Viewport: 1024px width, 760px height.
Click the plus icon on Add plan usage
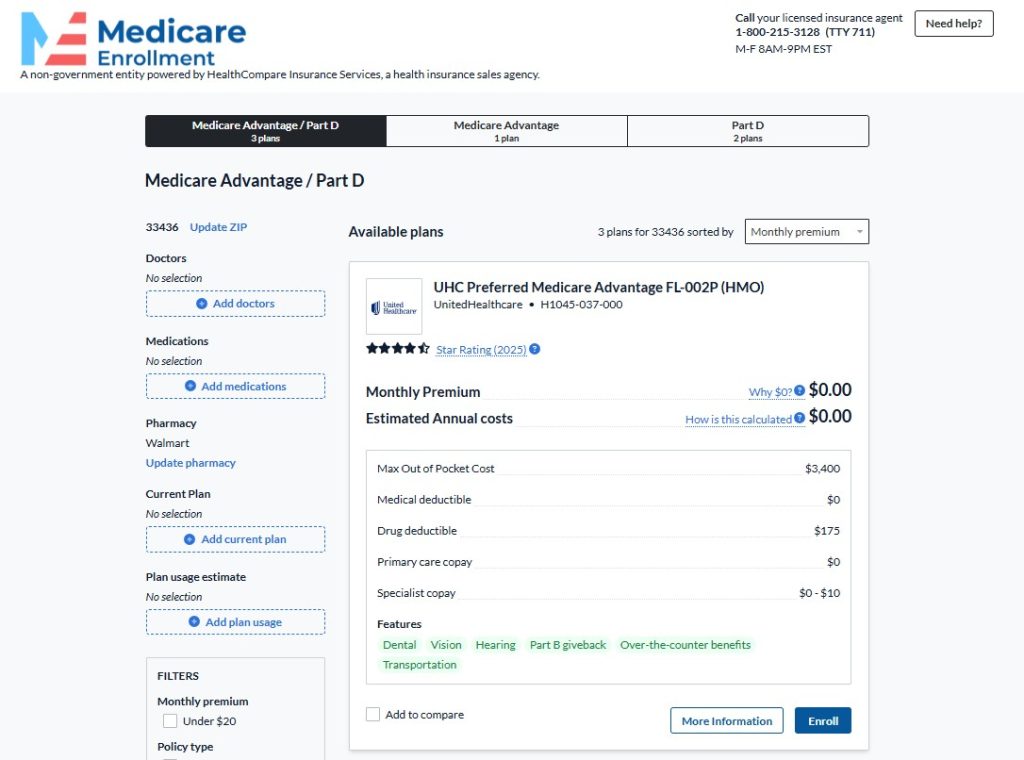(195, 622)
